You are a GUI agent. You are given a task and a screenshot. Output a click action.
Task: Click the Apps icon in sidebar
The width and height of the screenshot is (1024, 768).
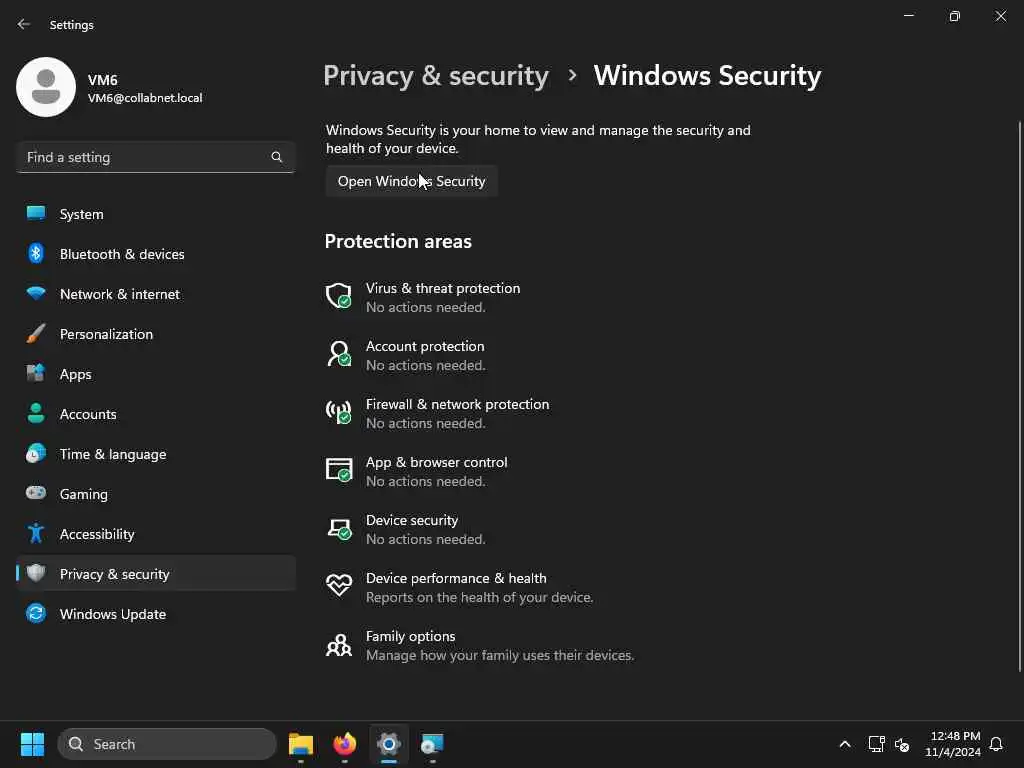(36, 374)
